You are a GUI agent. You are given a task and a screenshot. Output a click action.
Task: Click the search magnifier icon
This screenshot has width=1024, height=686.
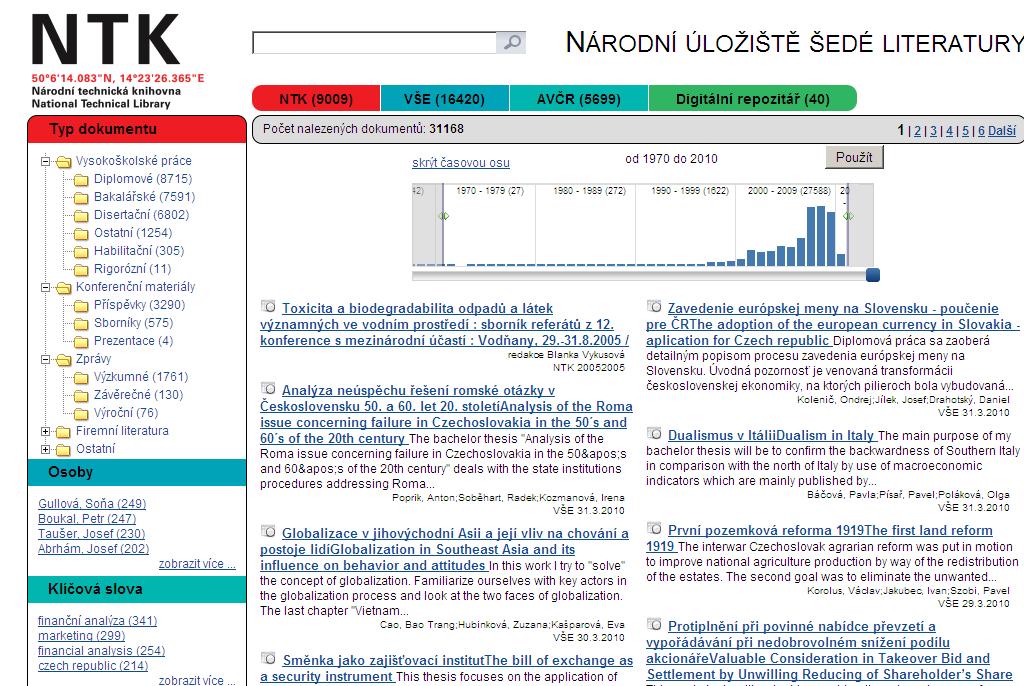click(x=511, y=42)
